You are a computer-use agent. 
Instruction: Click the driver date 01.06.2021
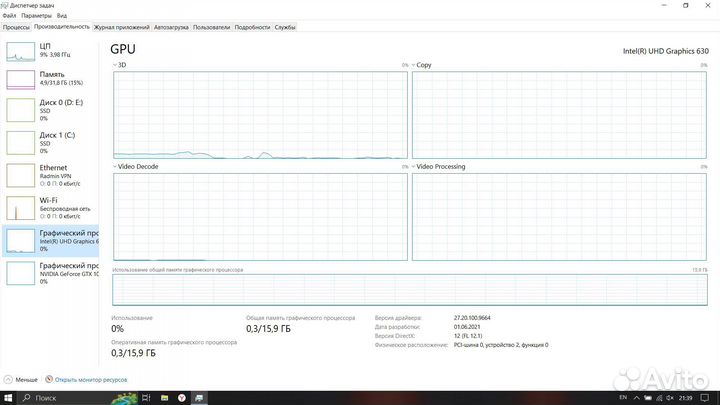[x=467, y=327]
